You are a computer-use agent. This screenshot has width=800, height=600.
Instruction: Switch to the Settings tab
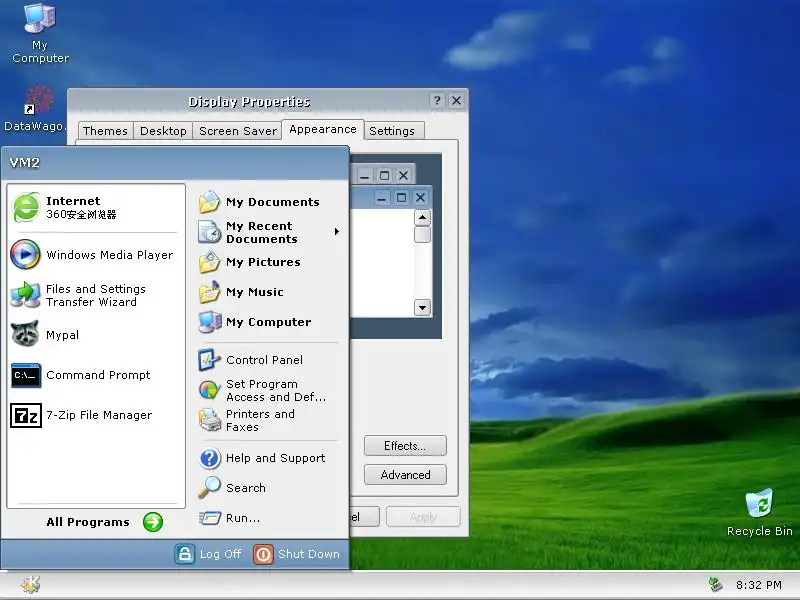(x=392, y=131)
